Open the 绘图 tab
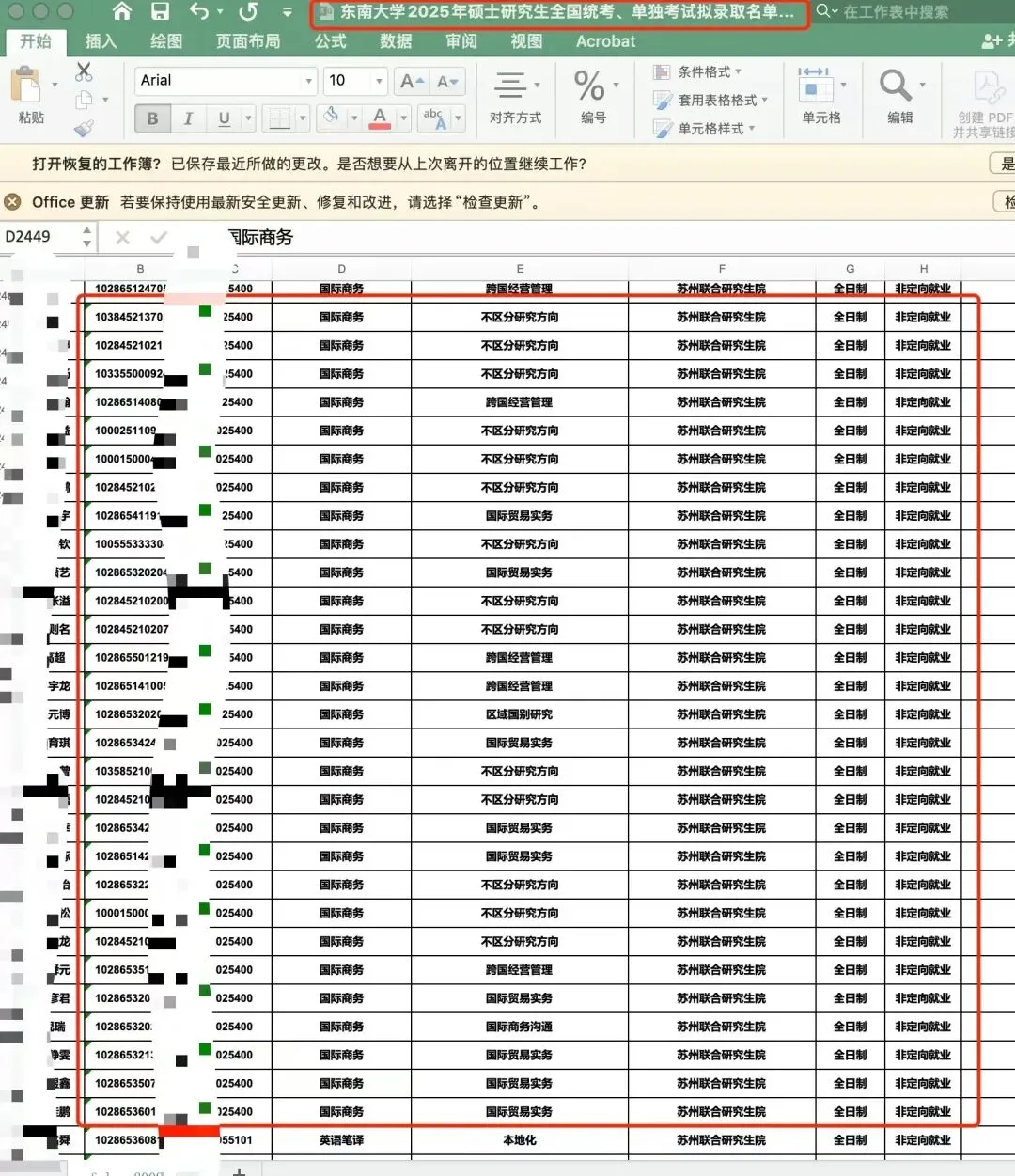 (x=166, y=41)
